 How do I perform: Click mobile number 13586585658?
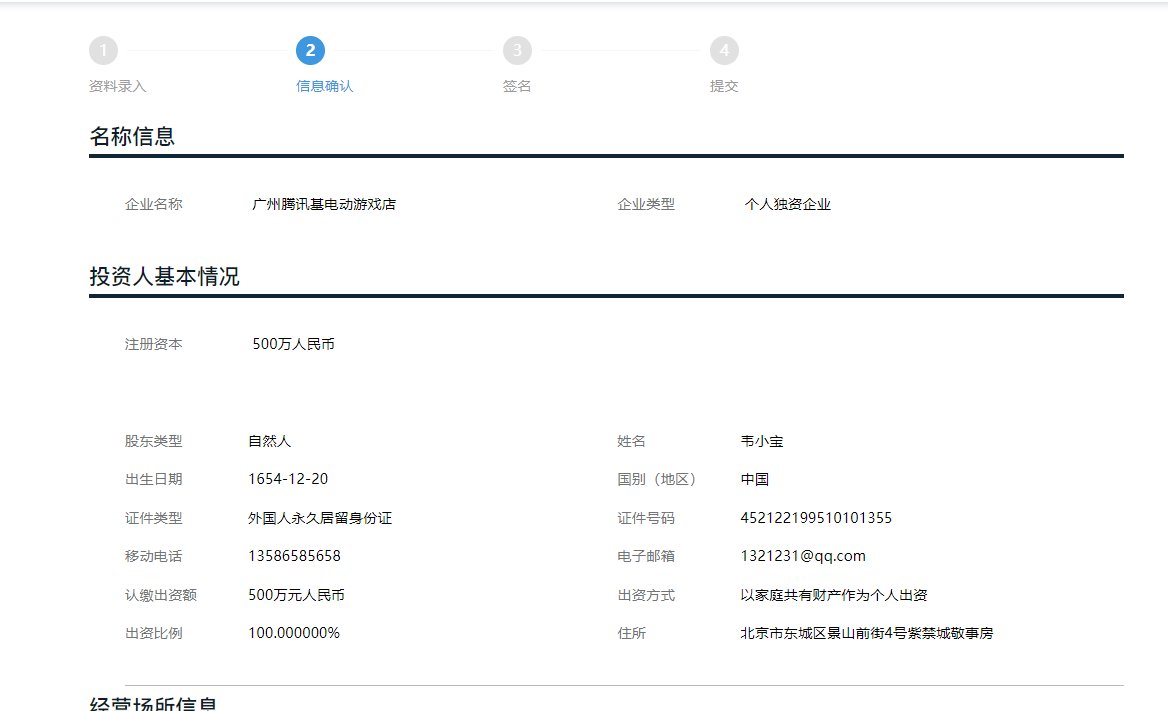click(x=294, y=556)
